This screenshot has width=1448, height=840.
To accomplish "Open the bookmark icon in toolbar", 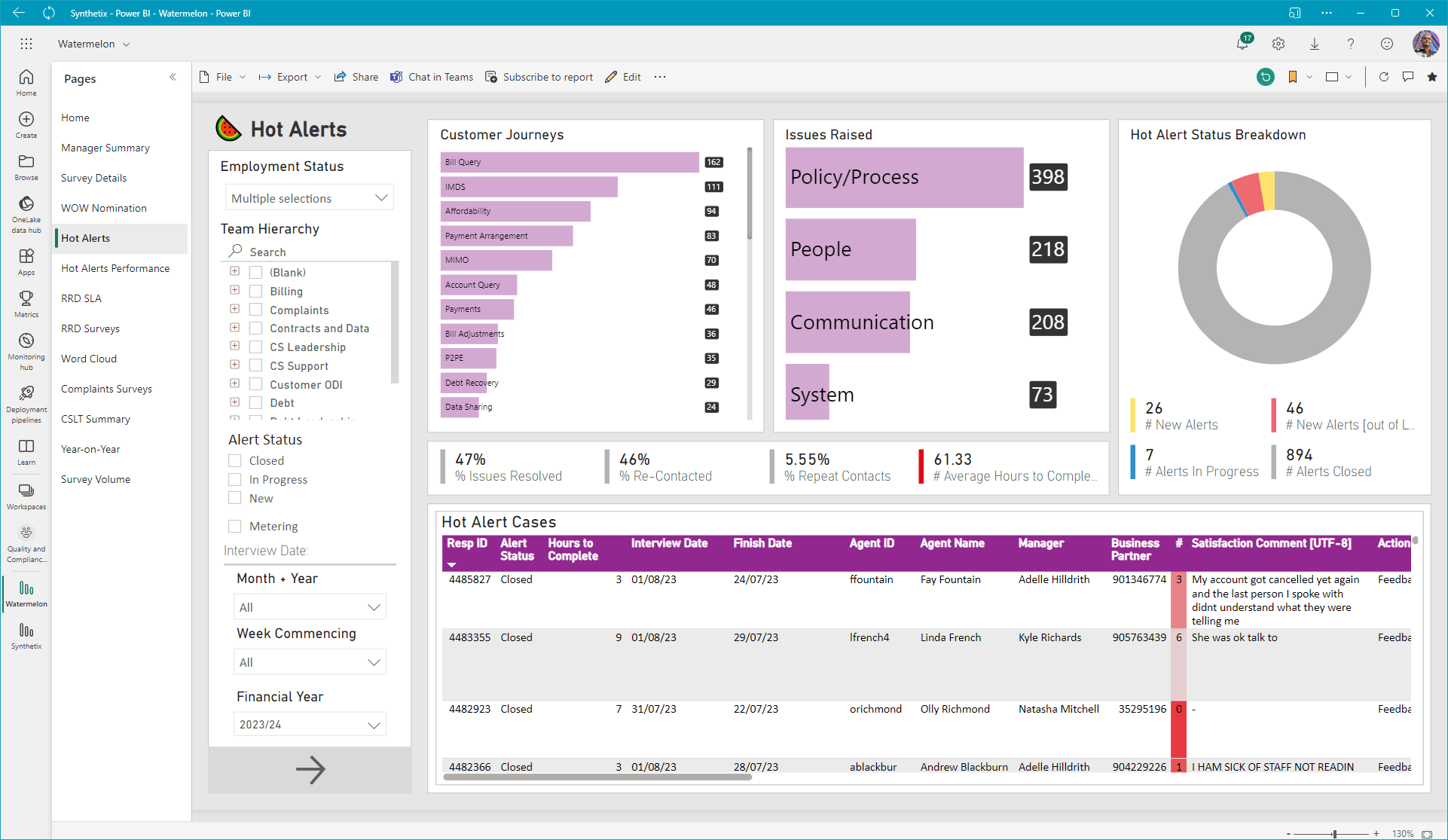I will pos(1293,77).
